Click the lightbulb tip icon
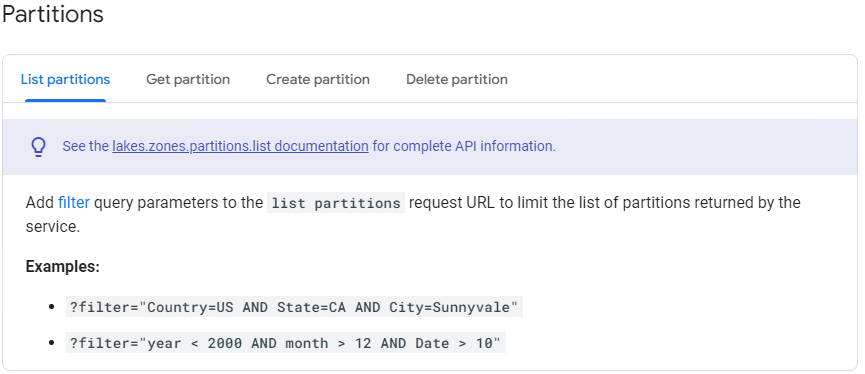Viewport: 865px width, 374px height. pos(38,147)
